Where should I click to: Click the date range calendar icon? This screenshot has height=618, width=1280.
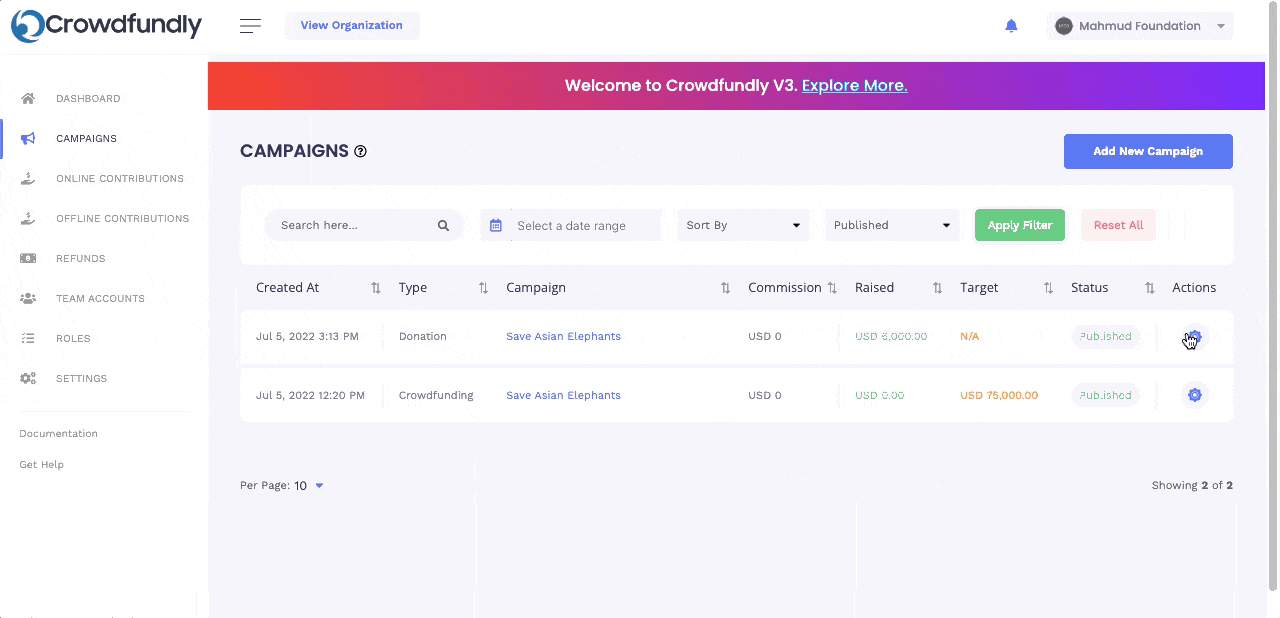[x=495, y=226]
